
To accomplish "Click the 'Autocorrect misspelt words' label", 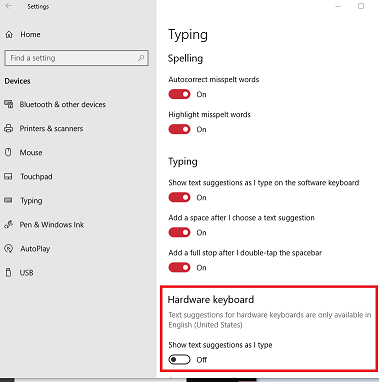I will coord(214,79).
